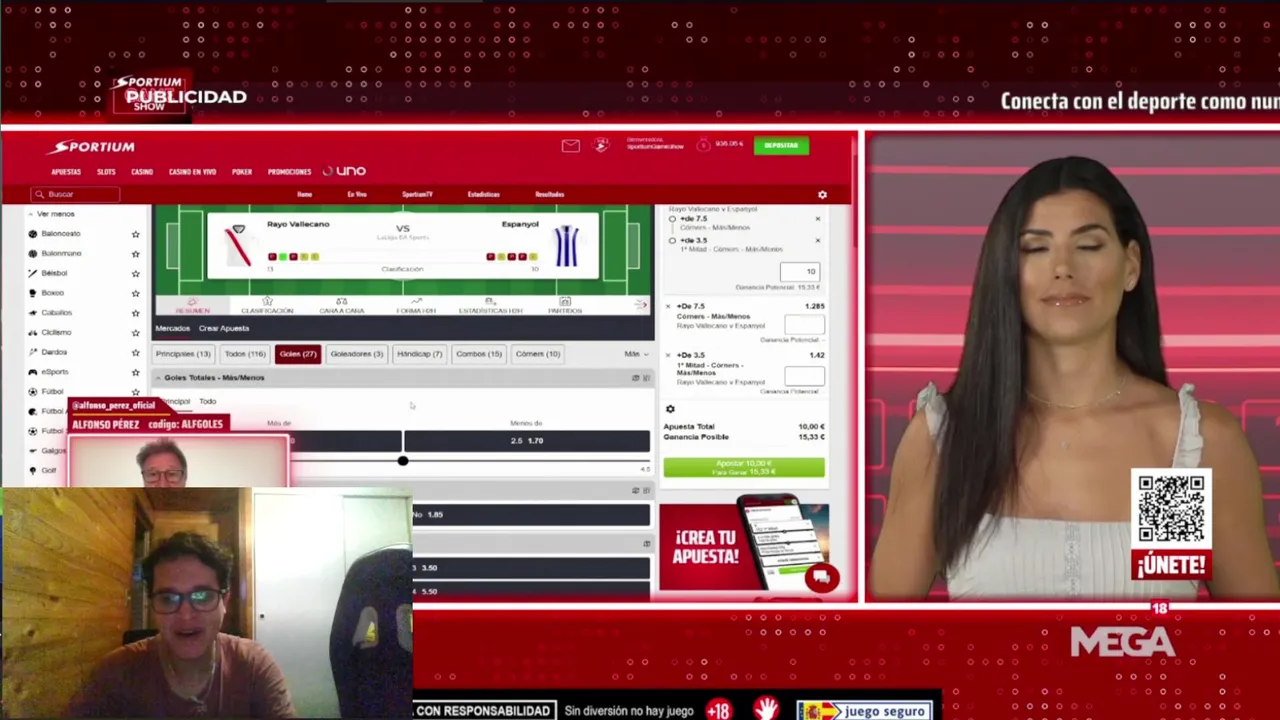Go to Estadísticas section
Image resolution: width=1280 pixels, height=720 pixels.
click(x=483, y=195)
